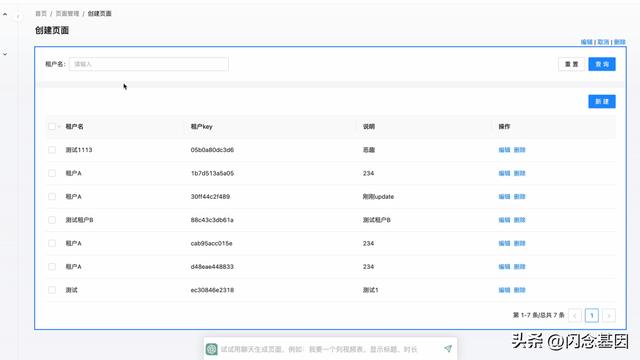Go to the next page of results
Screen dimensions: 640x360
tap(609, 316)
